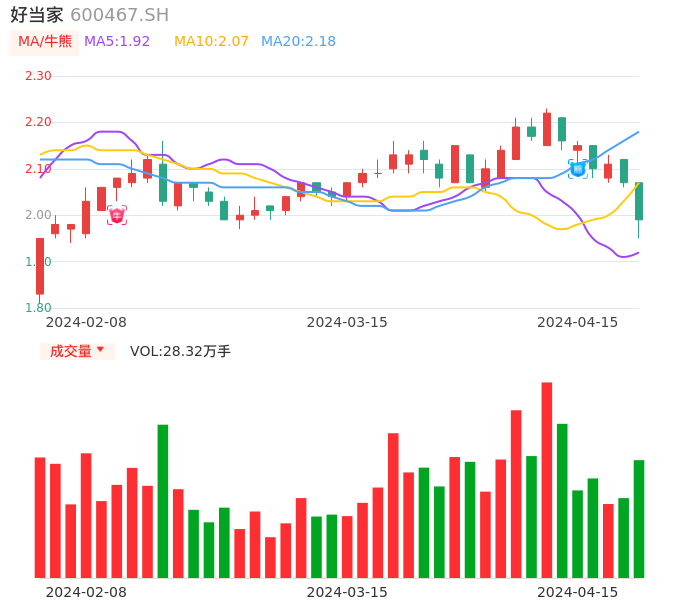Click the last green volume bar on right
The image size is (686, 606).
(639, 519)
